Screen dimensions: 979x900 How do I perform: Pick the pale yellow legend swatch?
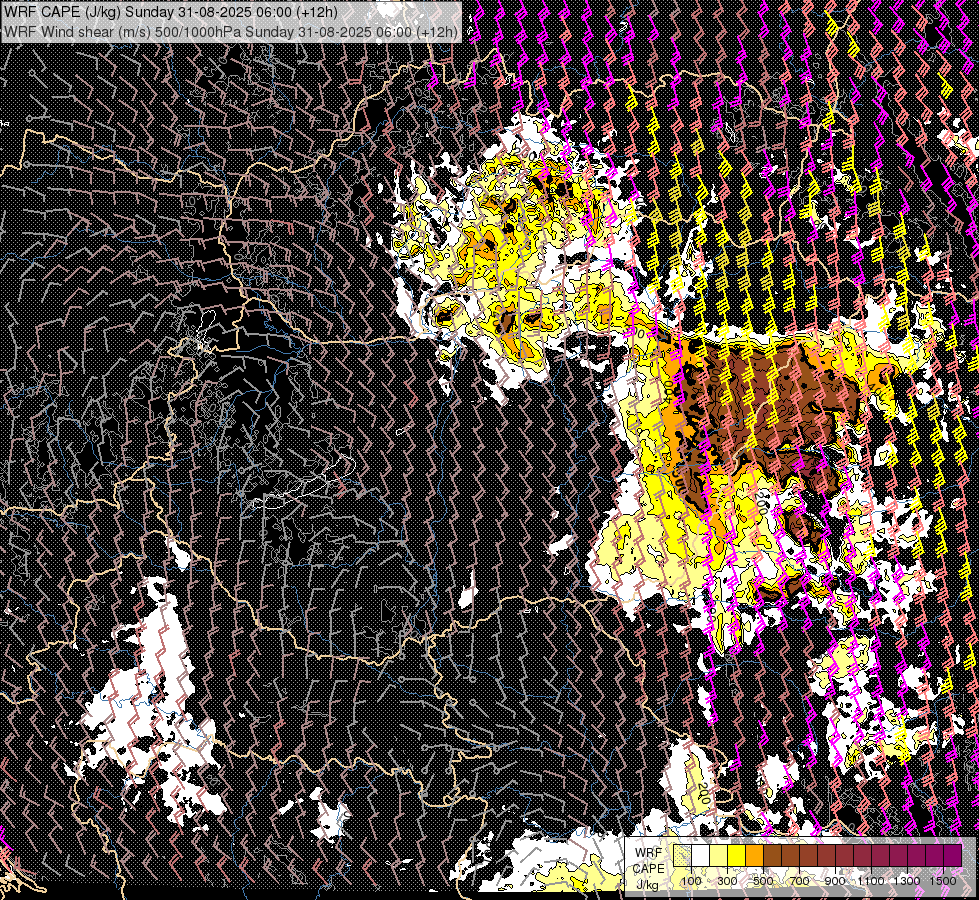(x=719, y=855)
